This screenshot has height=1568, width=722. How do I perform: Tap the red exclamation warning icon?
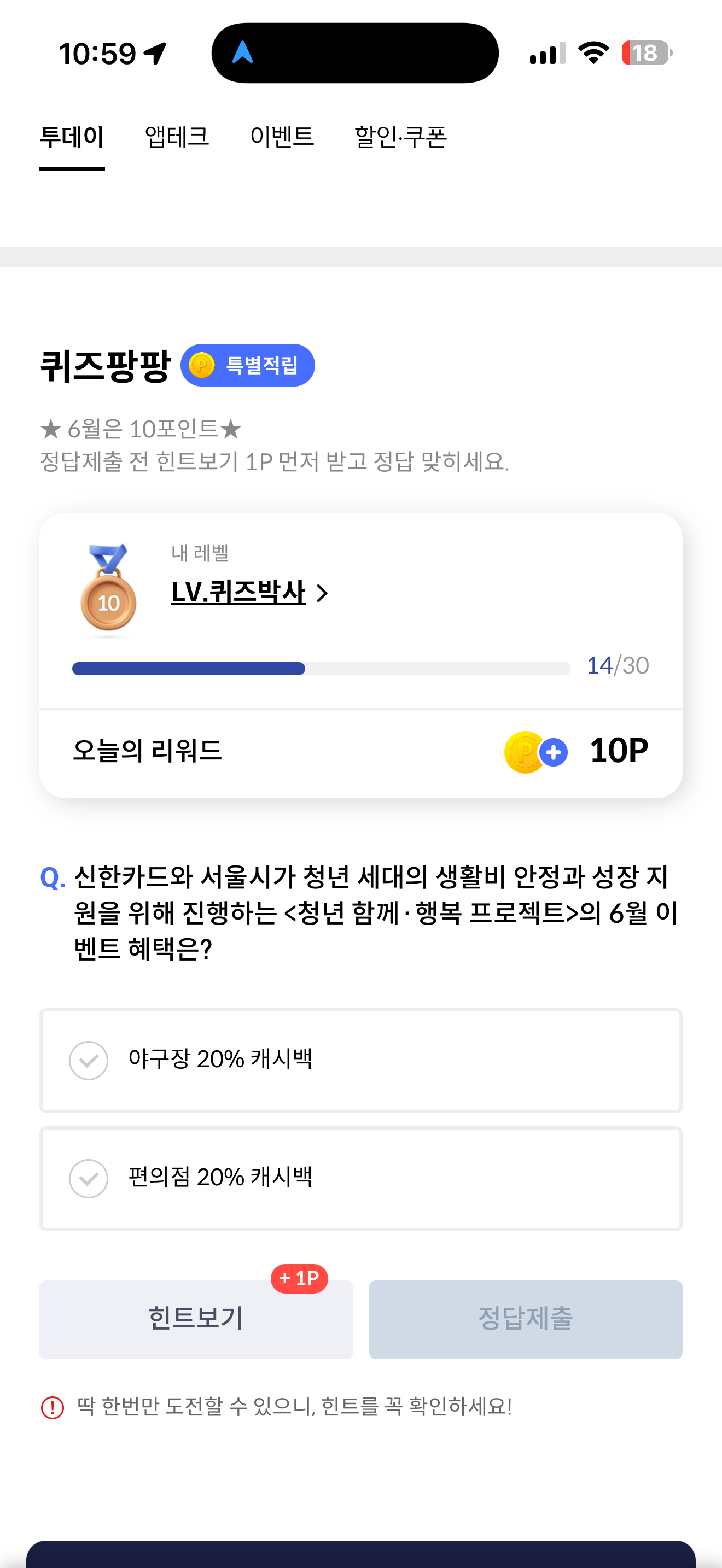click(53, 1407)
